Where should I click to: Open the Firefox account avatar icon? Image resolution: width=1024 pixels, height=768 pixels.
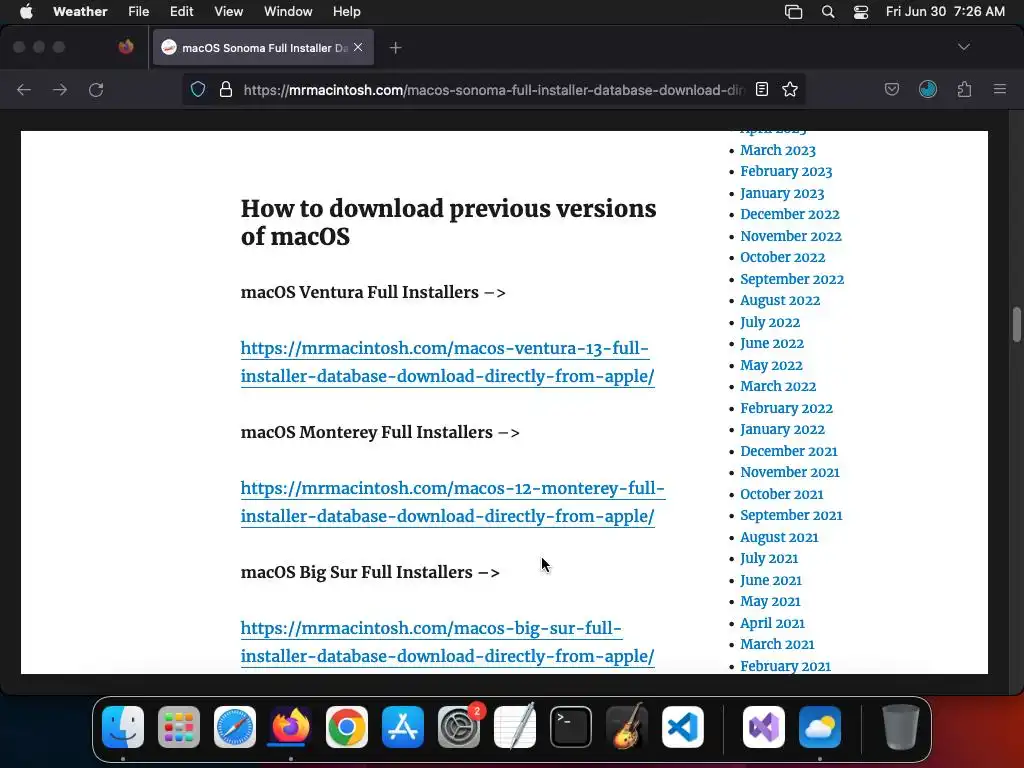tap(928, 89)
